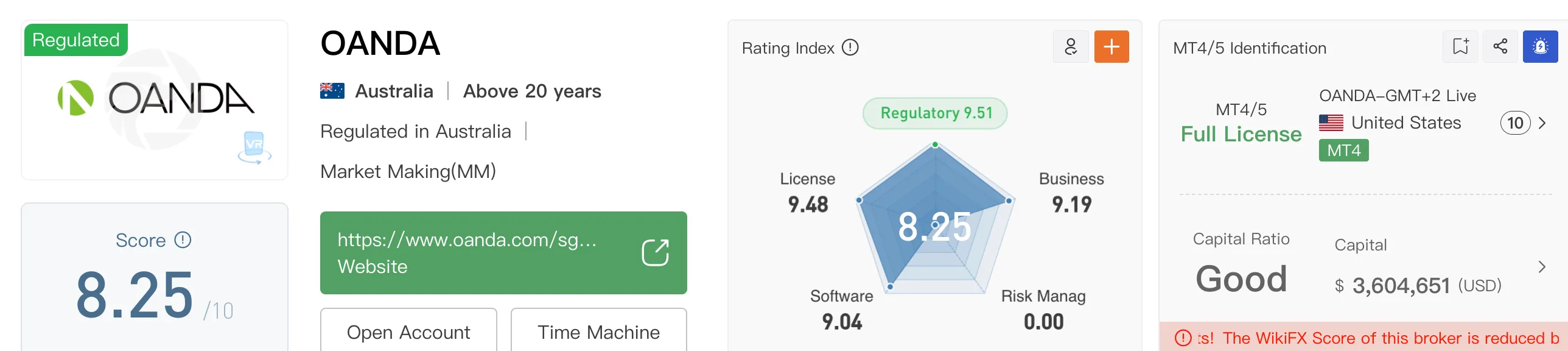Viewport: 1568px width, 351px height.
Task: Click the Rating Index info icon
Action: coord(850,48)
